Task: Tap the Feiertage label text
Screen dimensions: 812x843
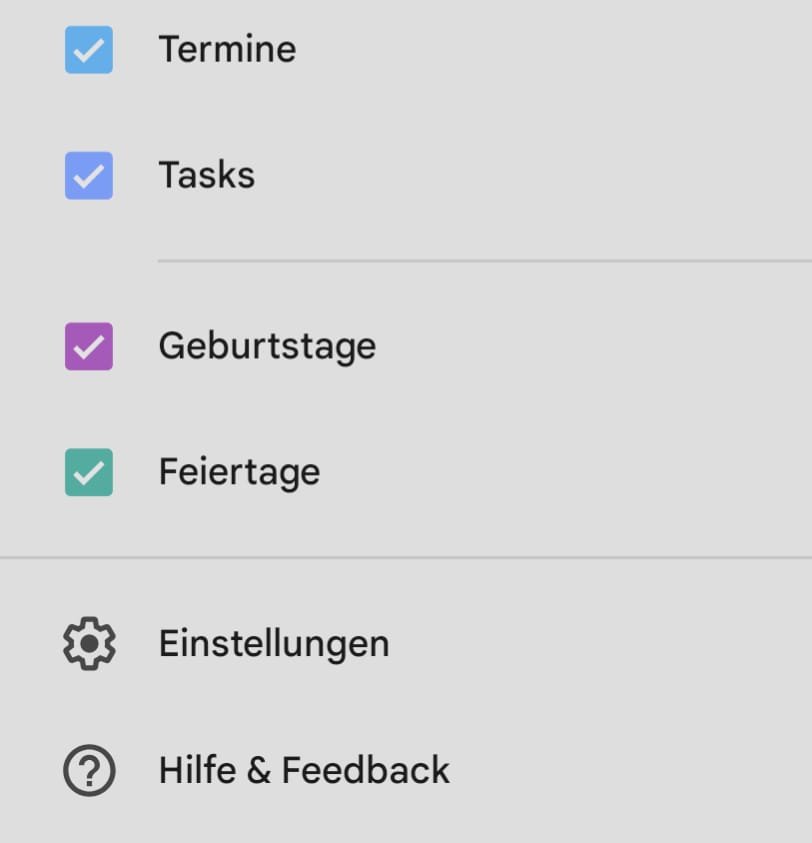Action: (x=239, y=472)
